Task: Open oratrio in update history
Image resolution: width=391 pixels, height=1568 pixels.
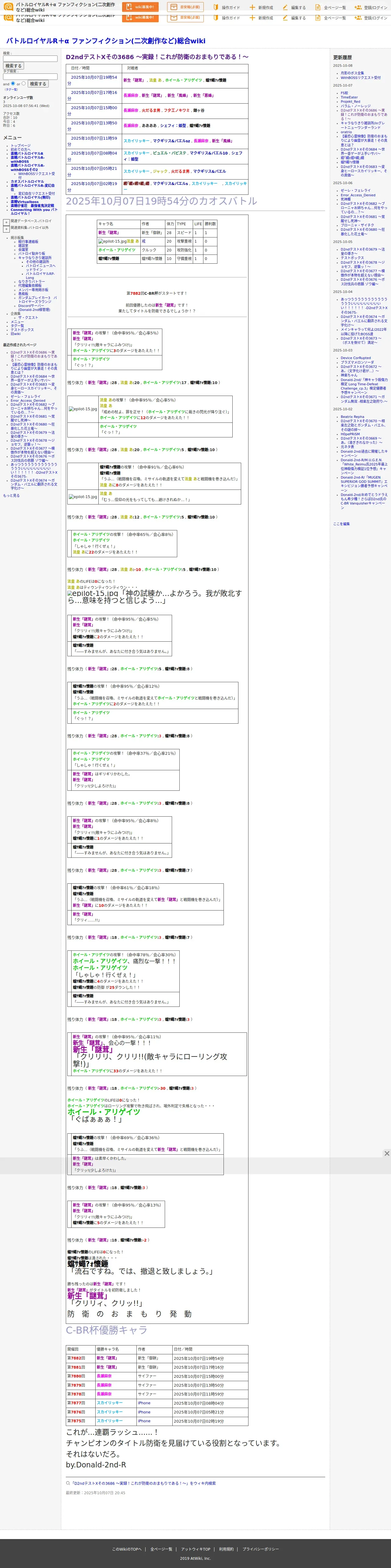Action: pyautogui.click(x=346, y=132)
